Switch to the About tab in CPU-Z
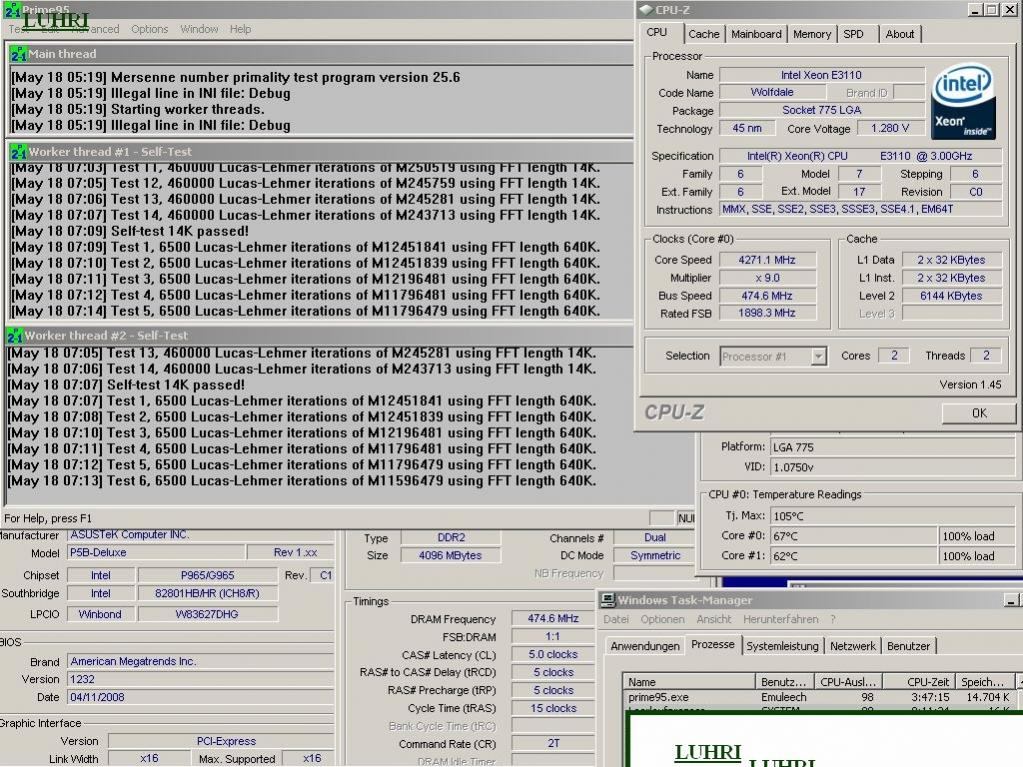Screen dimensions: 1023x767 tap(900, 34)
